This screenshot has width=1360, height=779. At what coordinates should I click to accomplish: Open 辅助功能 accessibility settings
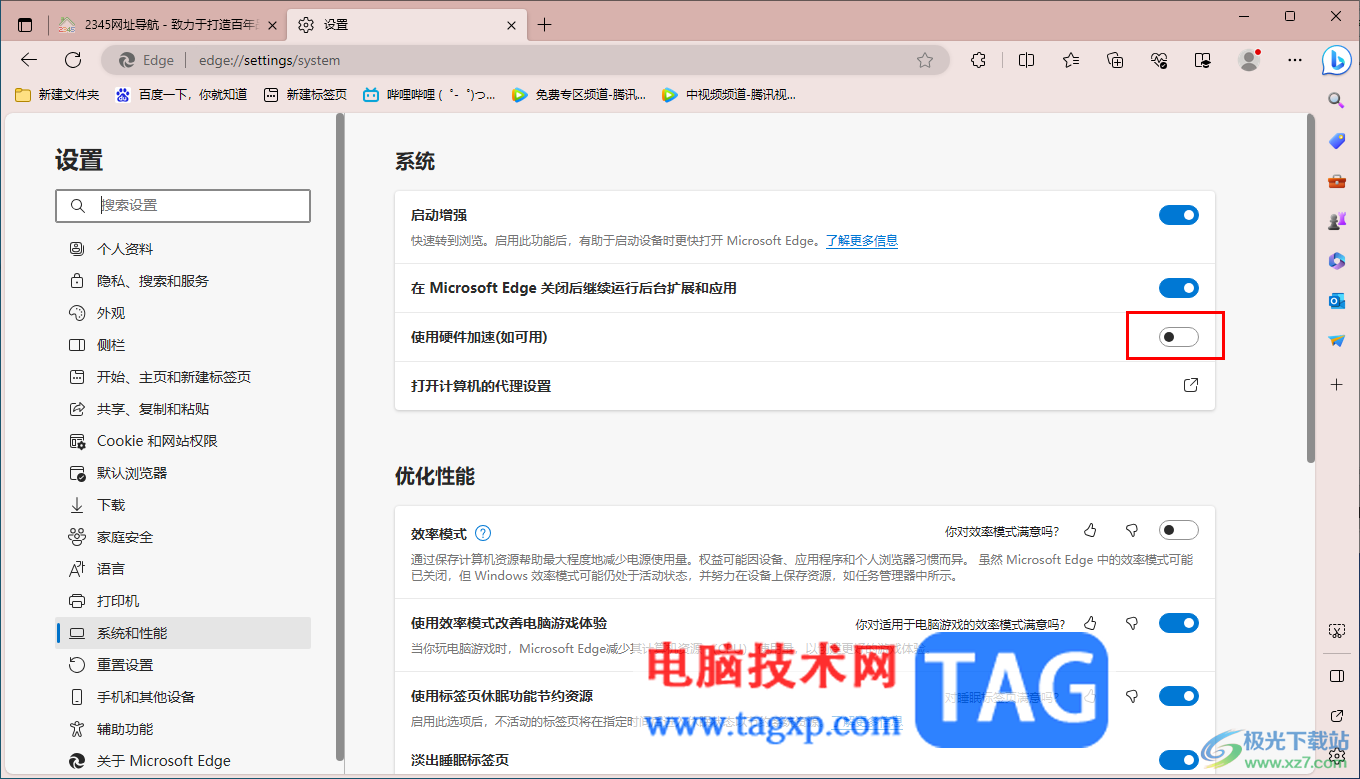tap(183, 729)
